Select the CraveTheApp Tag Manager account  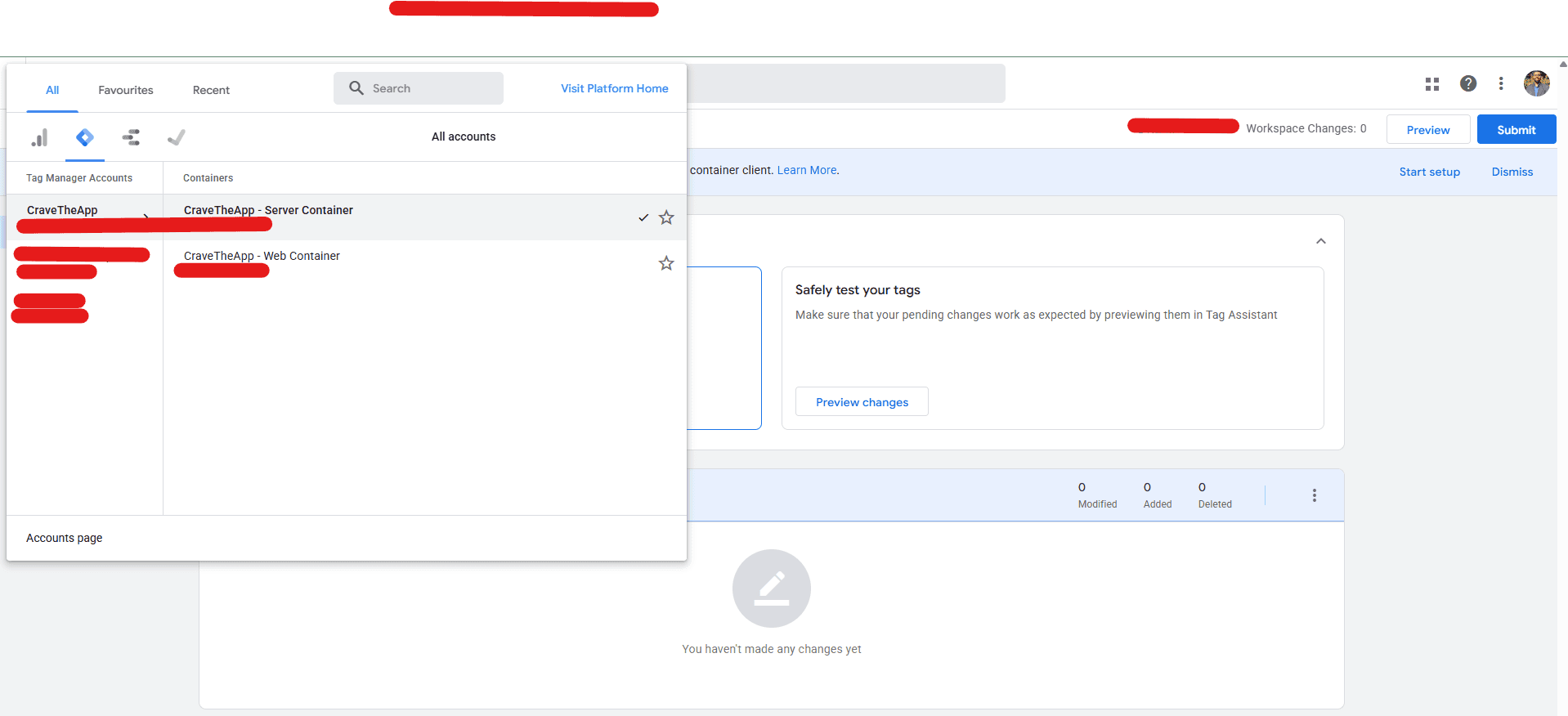(85, 217)
